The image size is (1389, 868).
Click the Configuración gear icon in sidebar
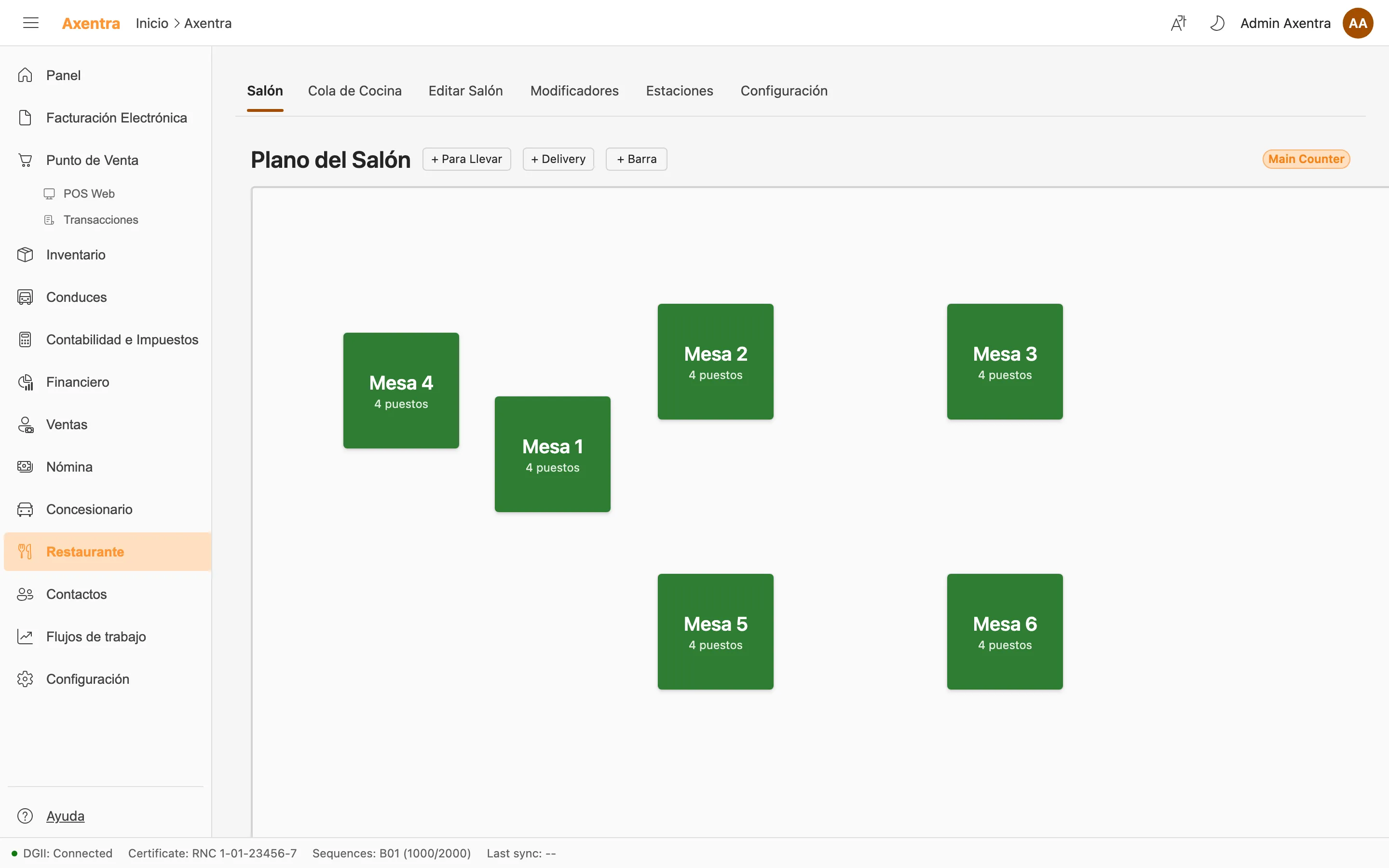(25, 679)
